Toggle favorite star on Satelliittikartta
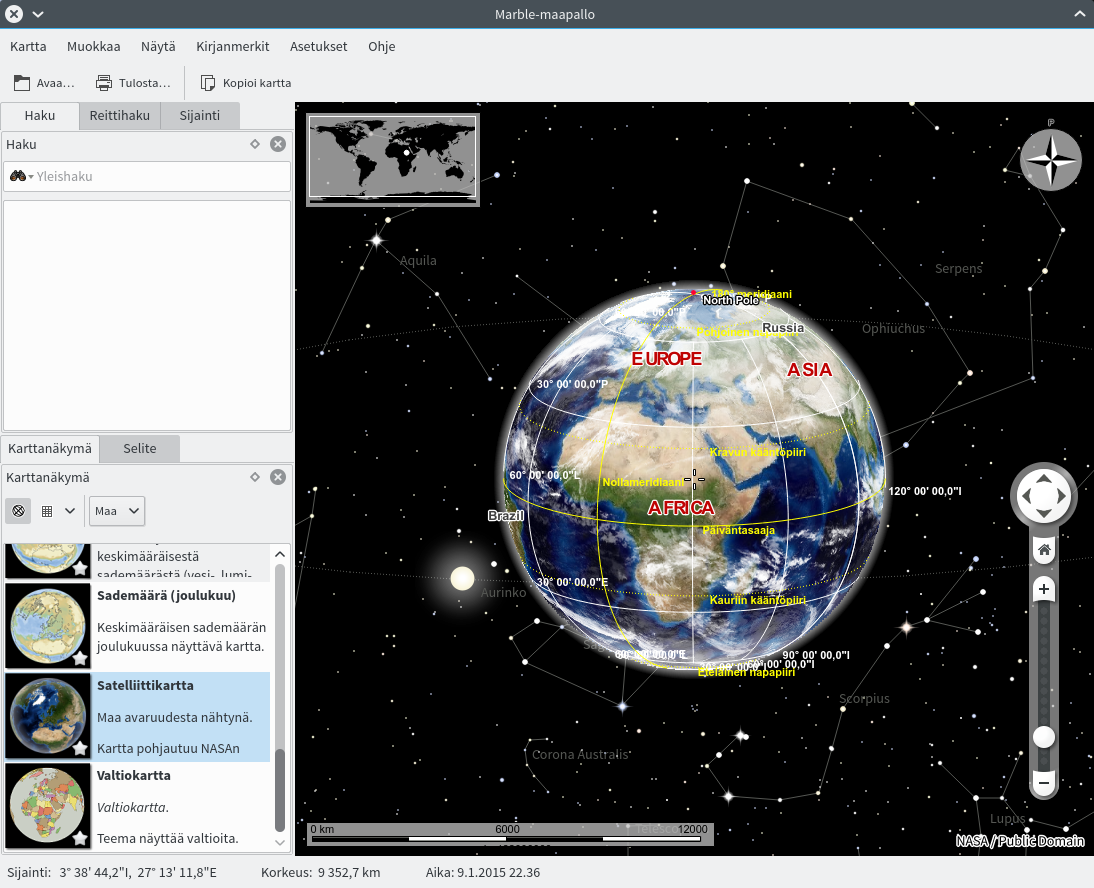Screen dimensions: 1094x888 (80, 748)
